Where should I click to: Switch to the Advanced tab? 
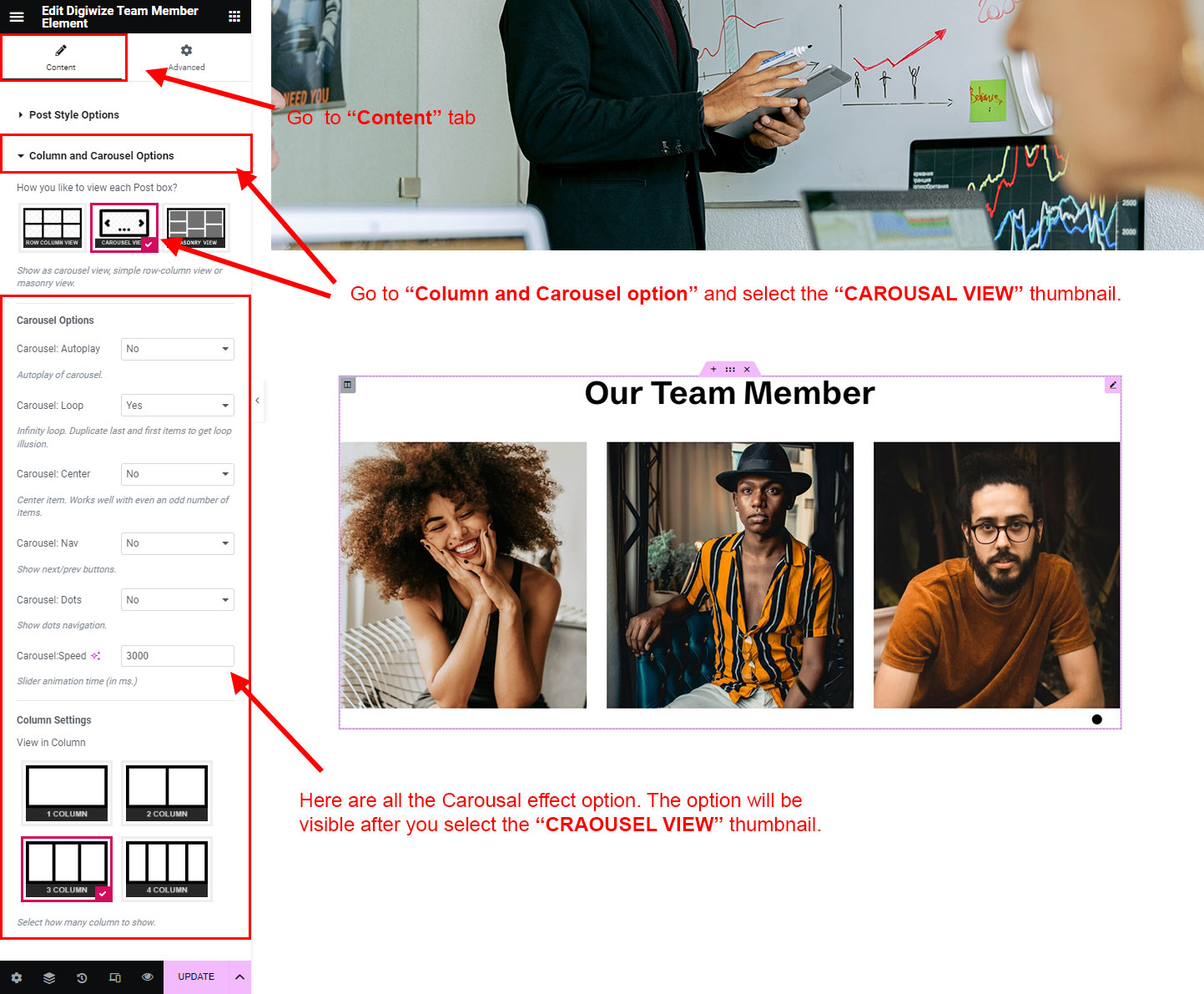click(x=187, y=58)
